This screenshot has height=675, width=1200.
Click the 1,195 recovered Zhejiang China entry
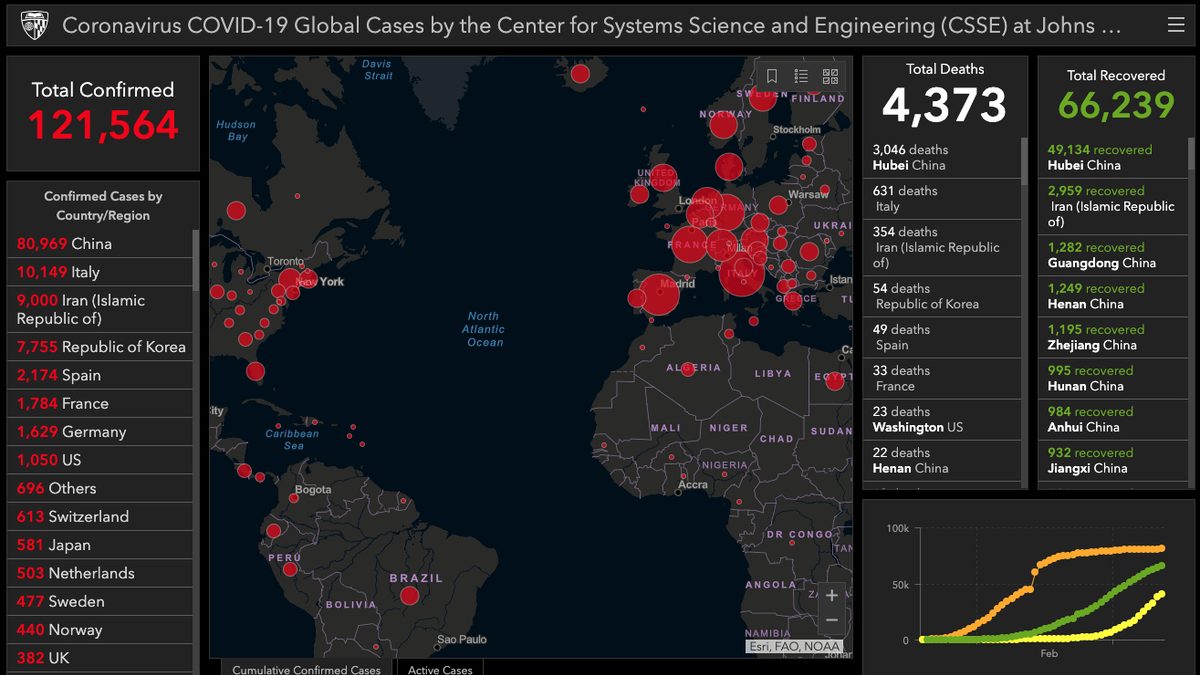coord(1113,338)
